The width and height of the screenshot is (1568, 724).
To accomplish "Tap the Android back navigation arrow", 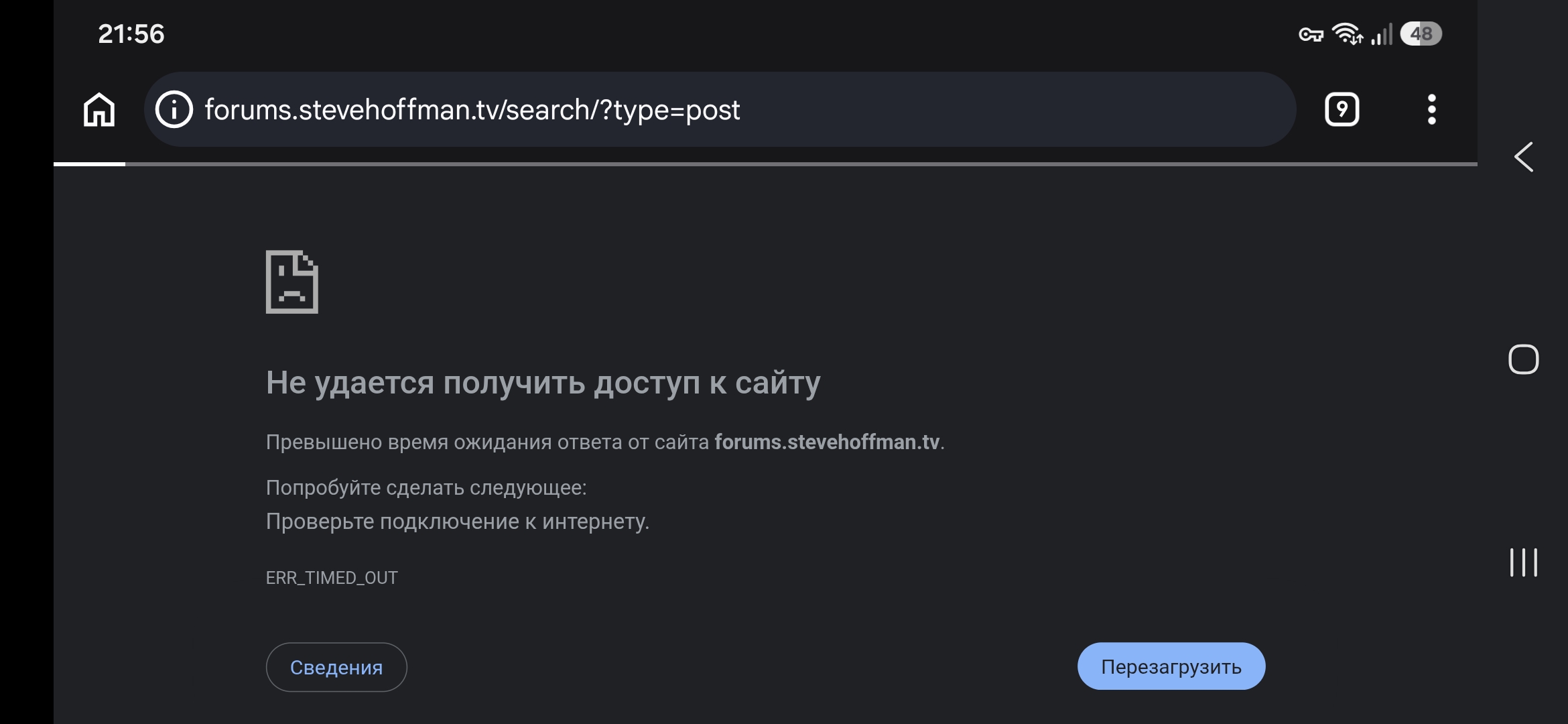I will pos(1523,158).
